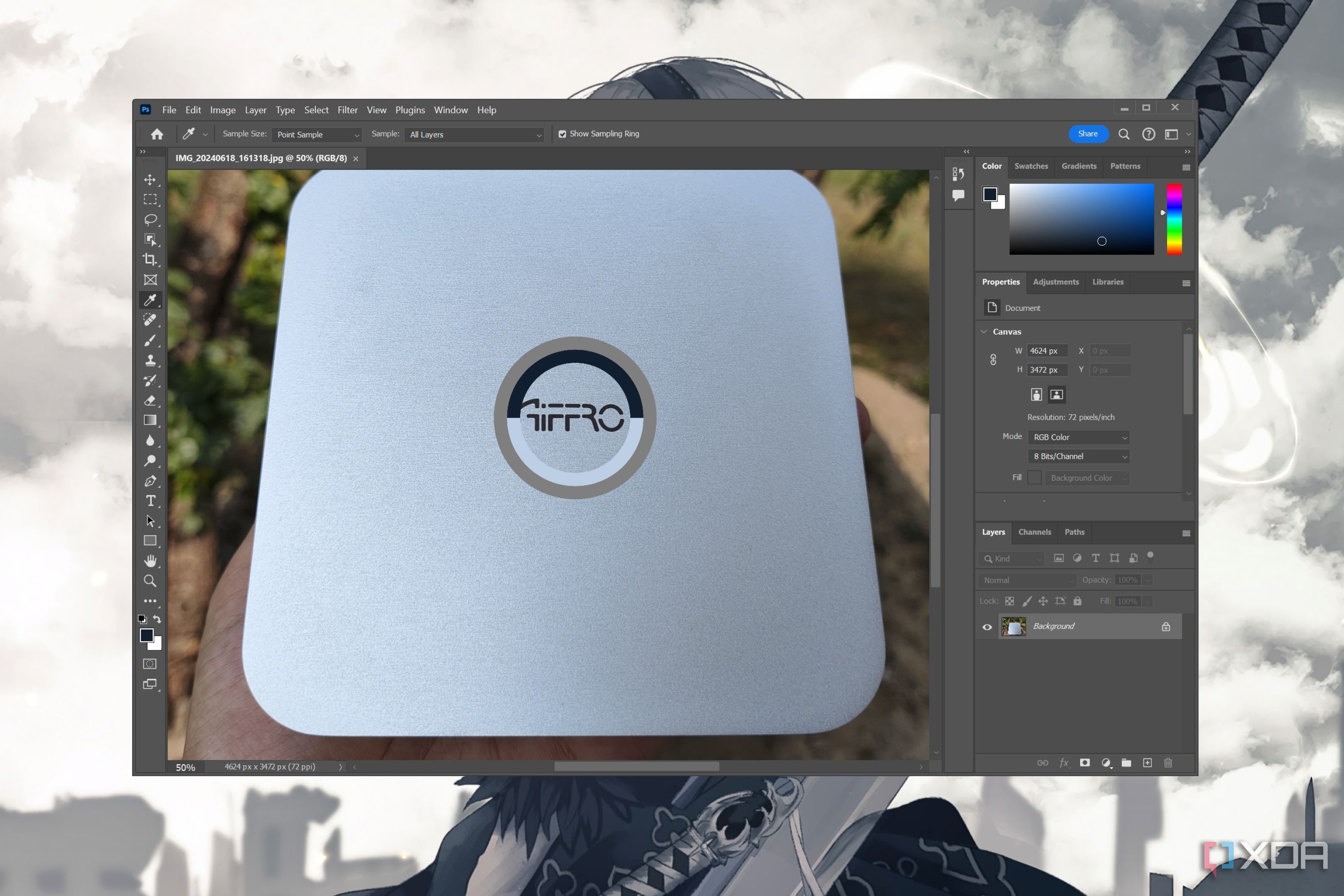Select the Lasso tool
This screenshot has width=1344, height=896.
pyautogui.click(x=150, y=220)
